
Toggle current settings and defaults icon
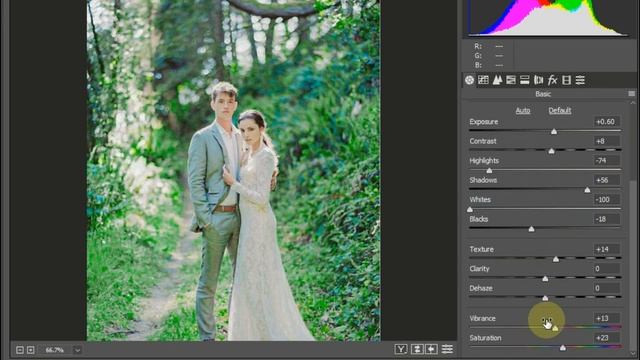click(x=447, y=349)
